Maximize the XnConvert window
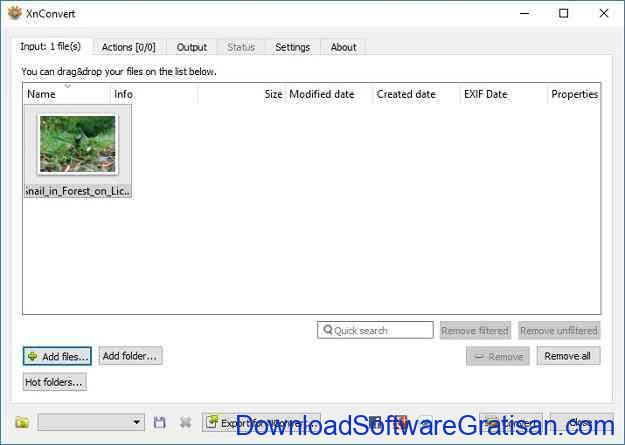625x445 pixels. [x=564, y=13]
